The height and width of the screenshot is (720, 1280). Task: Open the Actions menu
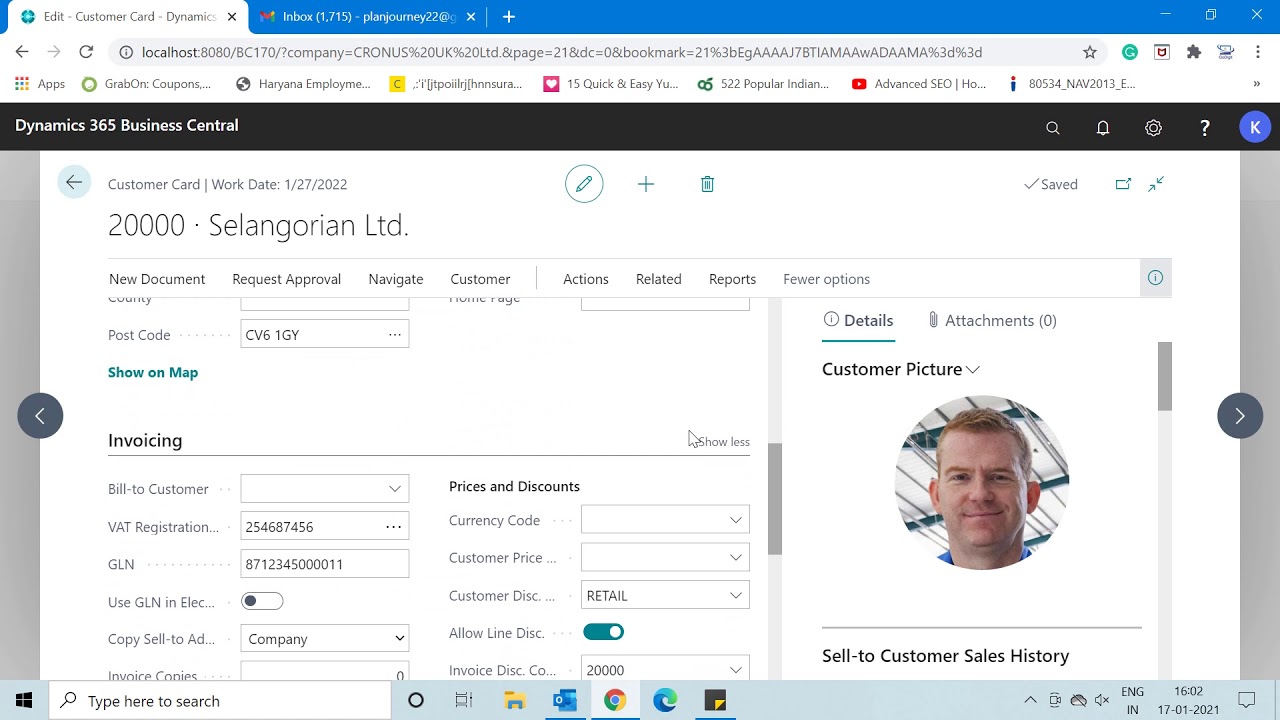point(585,279)
